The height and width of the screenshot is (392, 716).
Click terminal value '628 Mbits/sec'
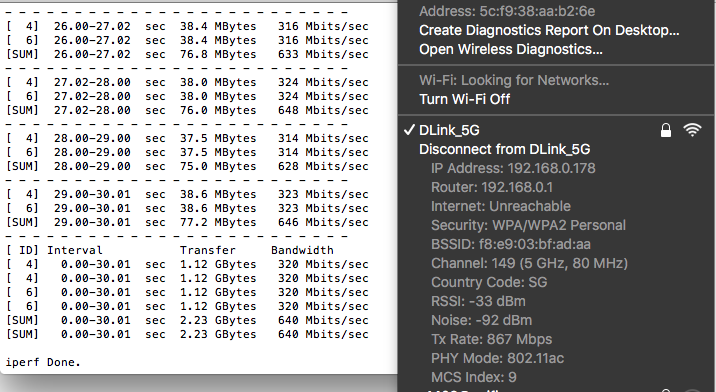pos(323,166)
